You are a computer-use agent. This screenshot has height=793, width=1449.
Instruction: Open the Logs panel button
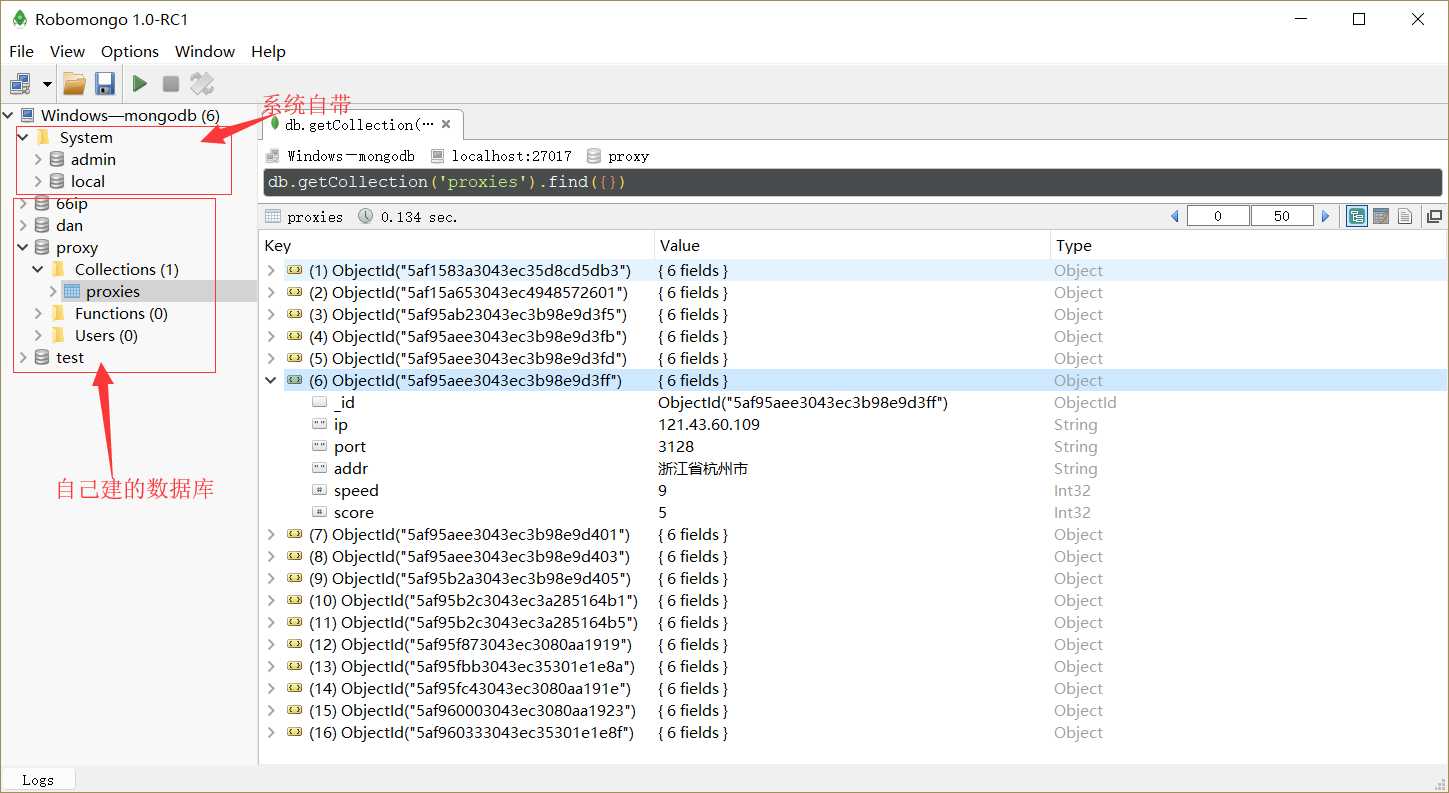pyautogui.click(x=38, y=780)
